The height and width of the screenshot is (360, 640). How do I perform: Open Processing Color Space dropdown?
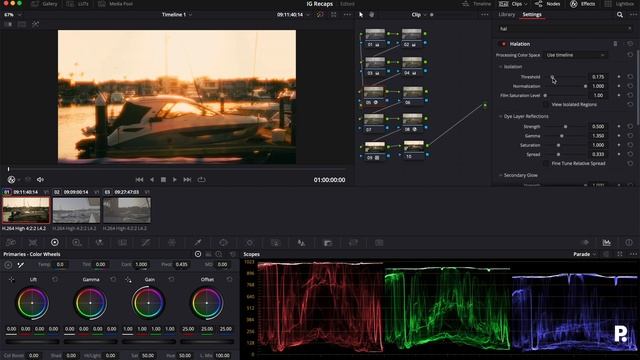click(x=575, y=55)
